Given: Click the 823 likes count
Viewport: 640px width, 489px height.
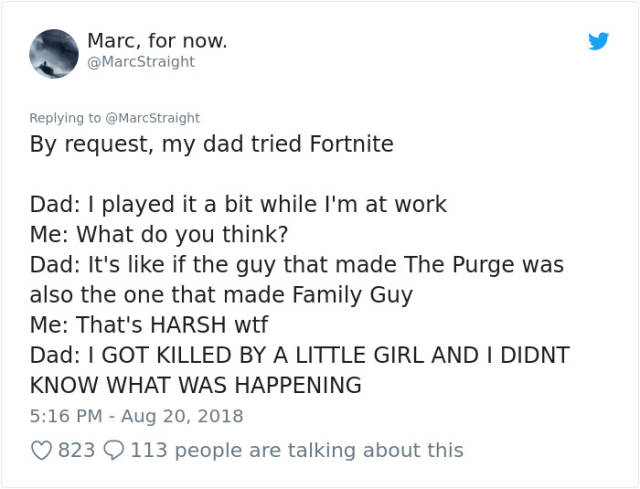Looking at the screenshot, I should (x=76, y=450).
